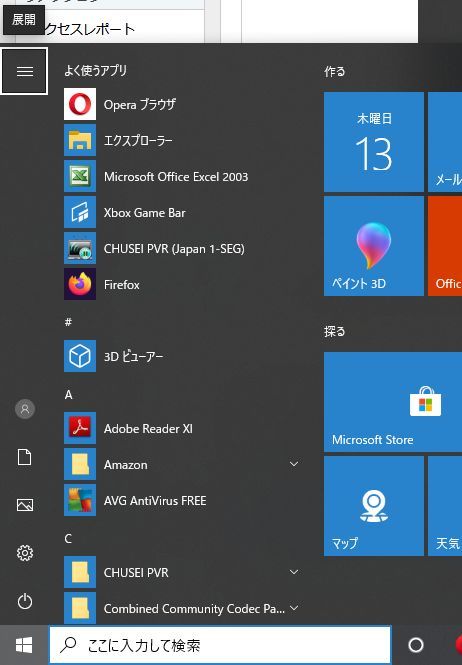Launch CHUSEI PVR (Japan 1-SEG) icon

(x=80, y=248)
